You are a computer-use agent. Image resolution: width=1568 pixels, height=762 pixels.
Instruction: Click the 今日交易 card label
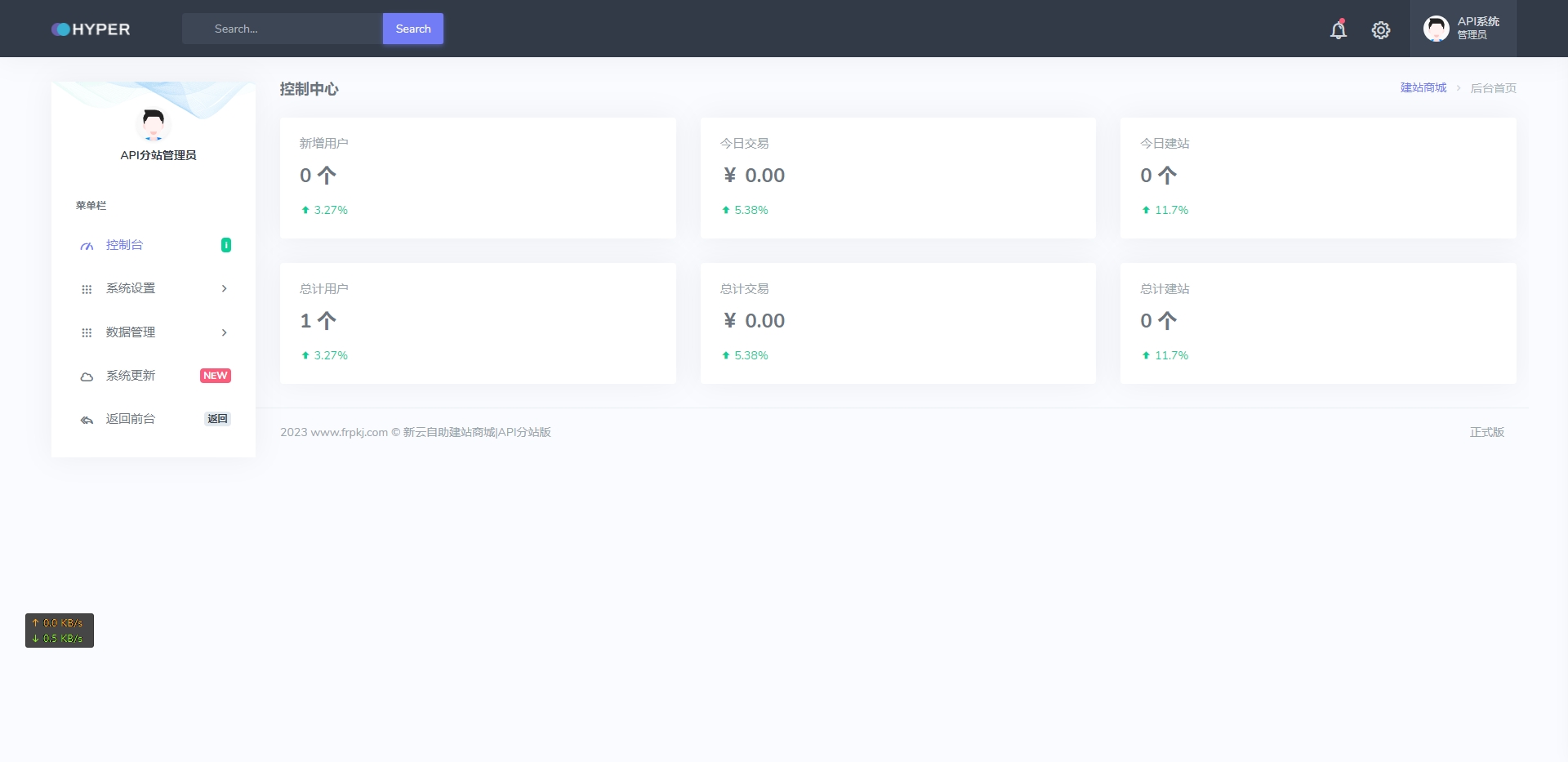coord(744,143)
